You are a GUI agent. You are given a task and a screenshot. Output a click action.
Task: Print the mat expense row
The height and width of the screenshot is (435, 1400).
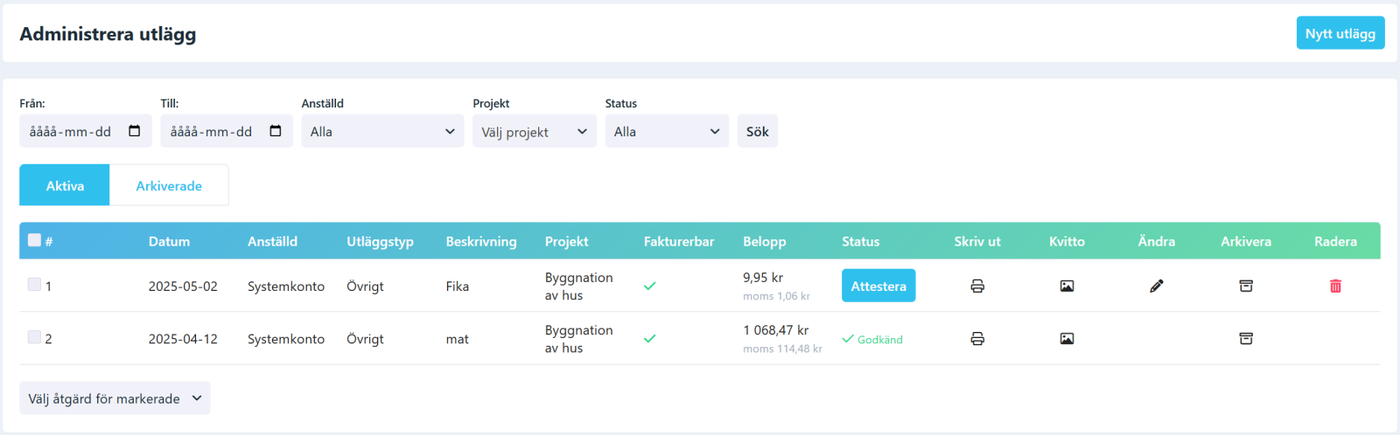977,339
